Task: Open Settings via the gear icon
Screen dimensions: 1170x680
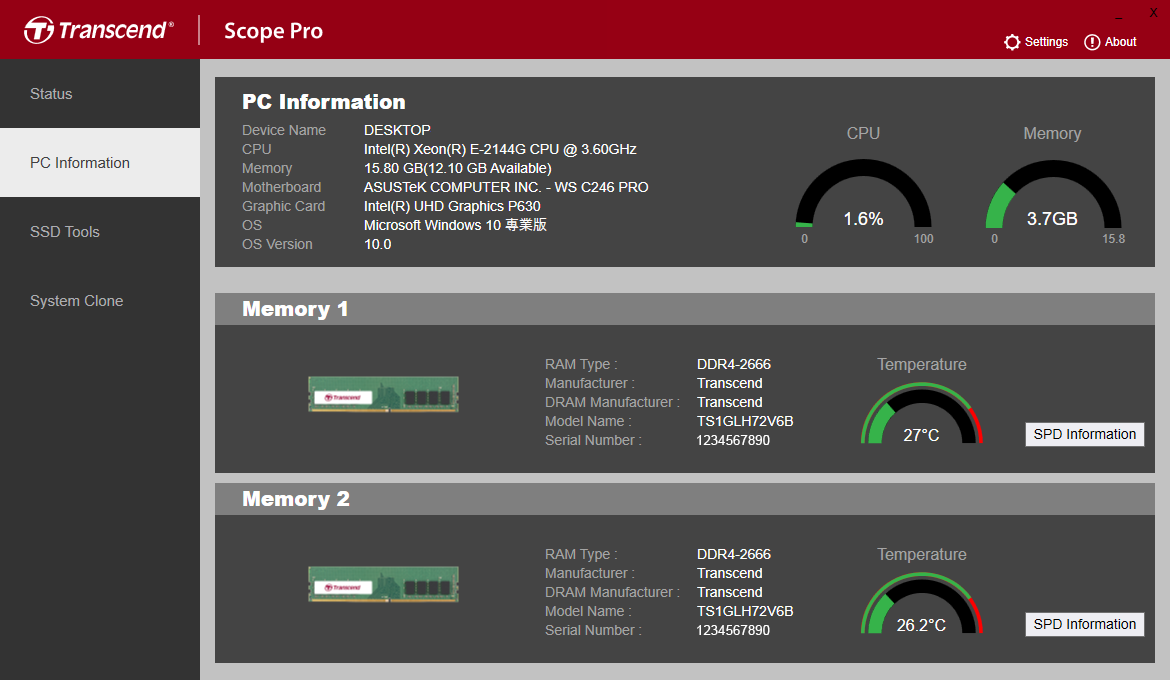Action: tap(1012, 43)
